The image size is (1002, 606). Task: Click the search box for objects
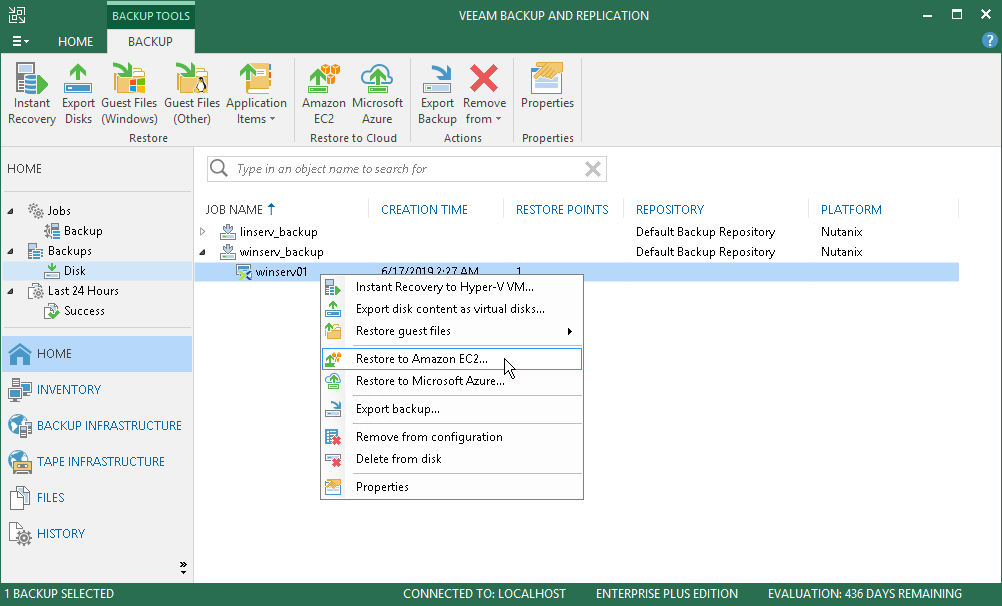[406, 169]
